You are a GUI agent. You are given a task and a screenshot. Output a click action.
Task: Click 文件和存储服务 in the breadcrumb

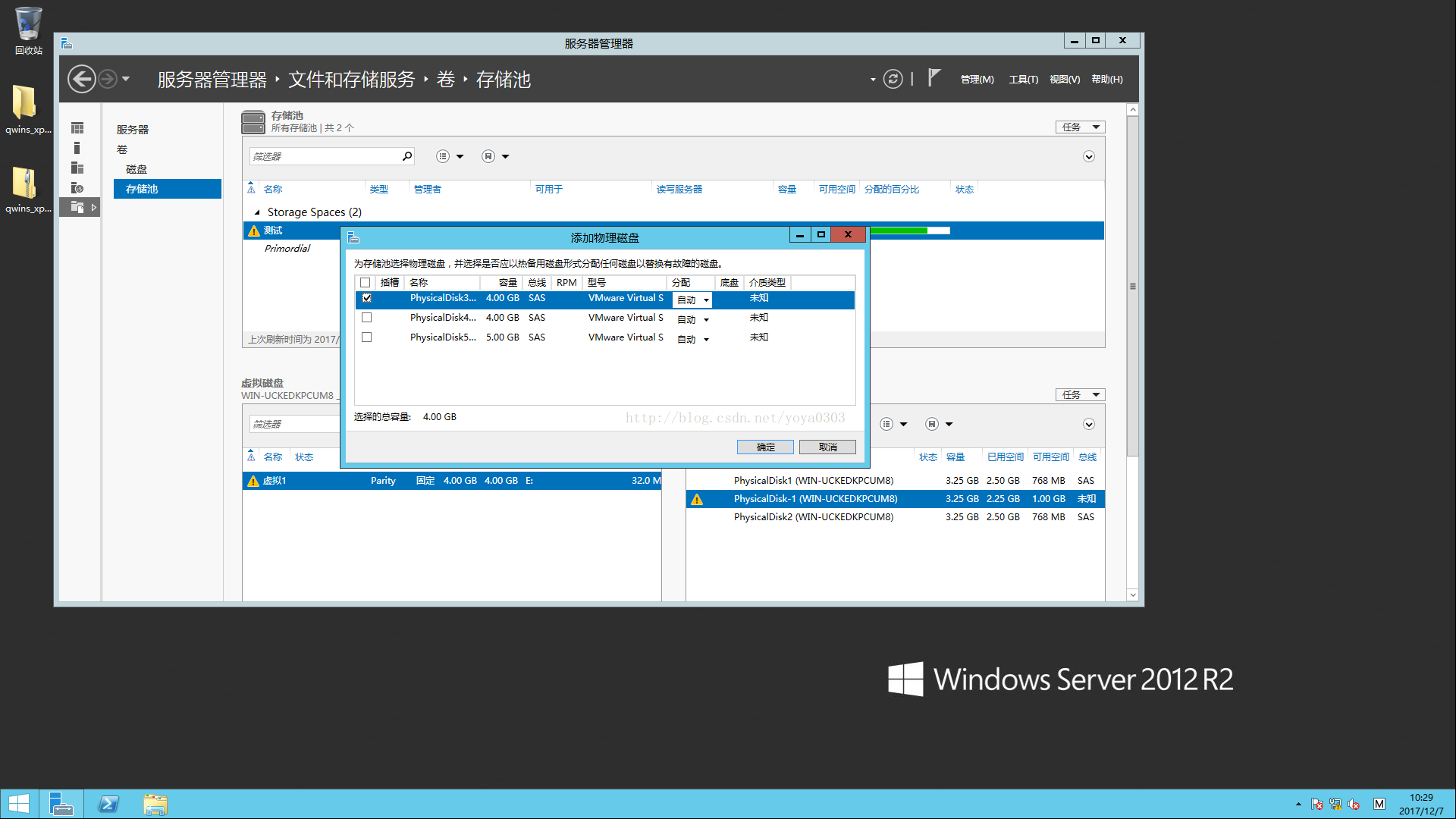click(x=352, y=80)
